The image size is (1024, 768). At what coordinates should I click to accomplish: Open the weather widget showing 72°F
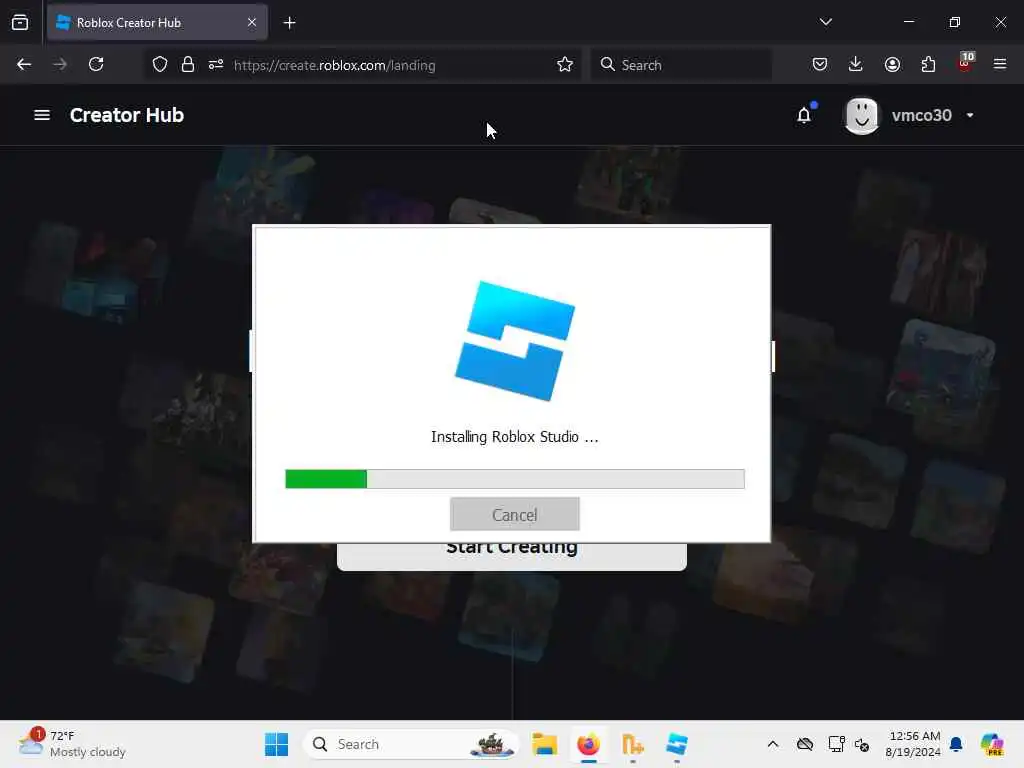(72, 744)
